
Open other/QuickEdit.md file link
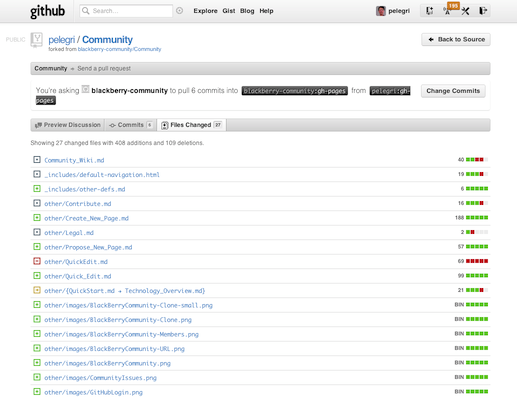76,262
